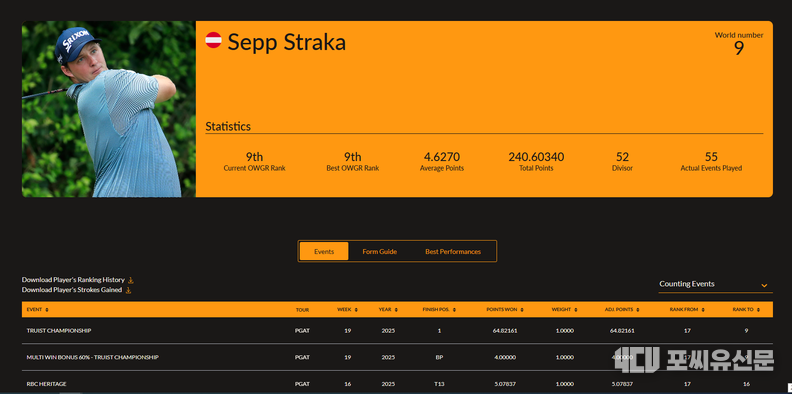This screenshot has height=394, width=792.
Task: Open Download Player's Strokes Gained link
Action: [x=72, y=290]
